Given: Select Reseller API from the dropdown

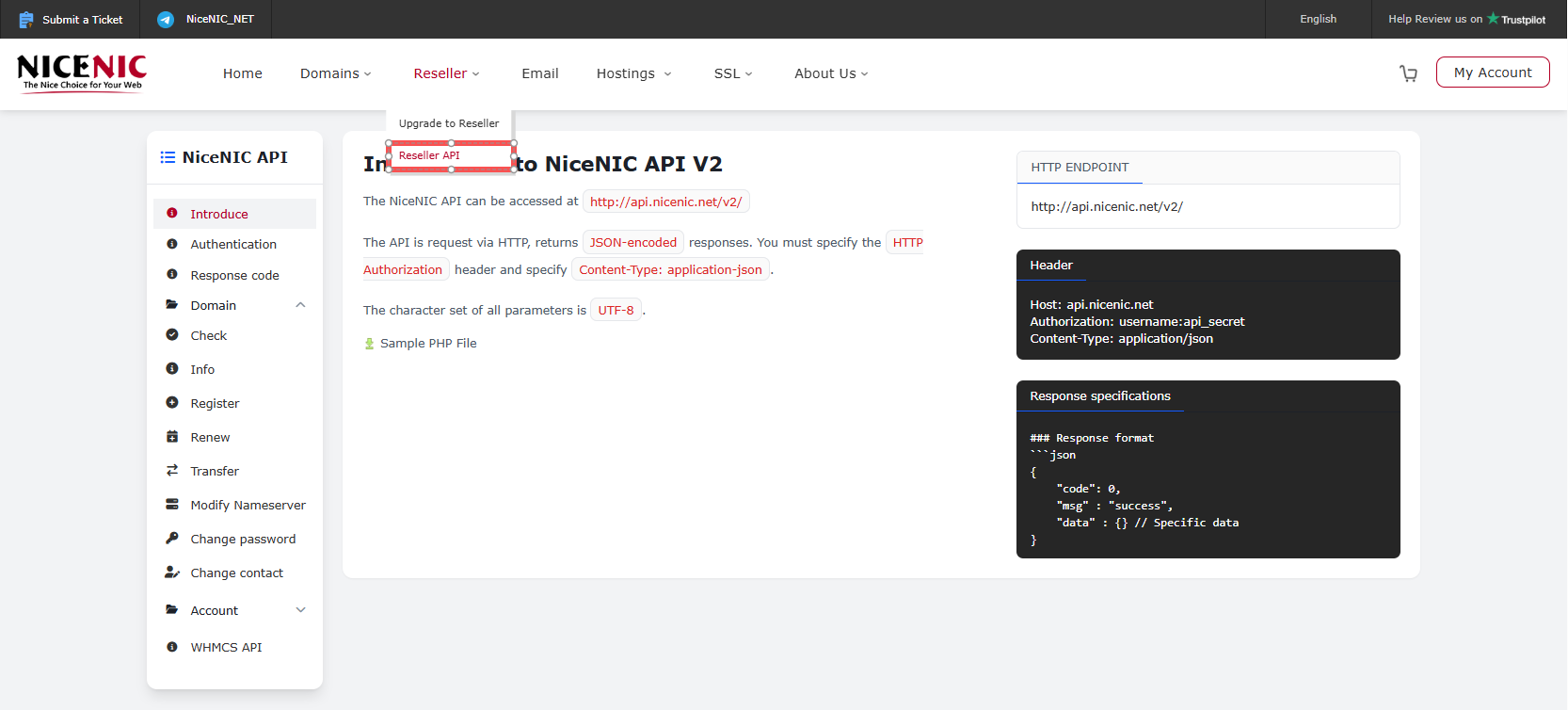Looking at the screenshot, I should (x=430, y=155).
